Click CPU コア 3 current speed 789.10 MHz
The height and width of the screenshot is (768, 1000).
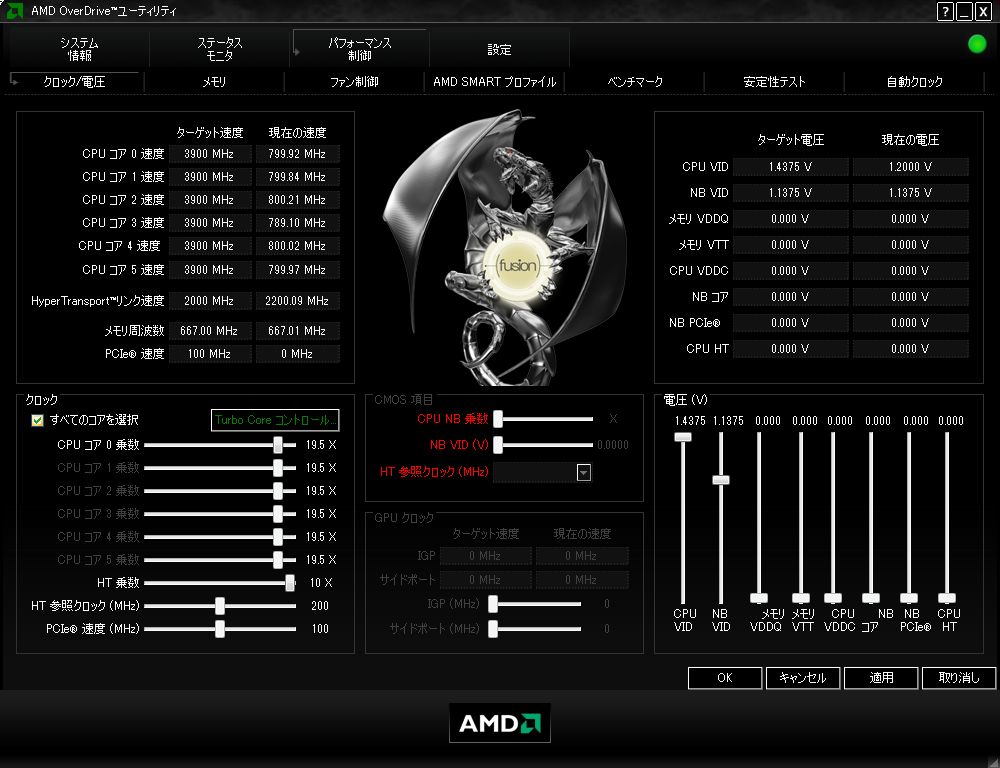coord(297,223)
